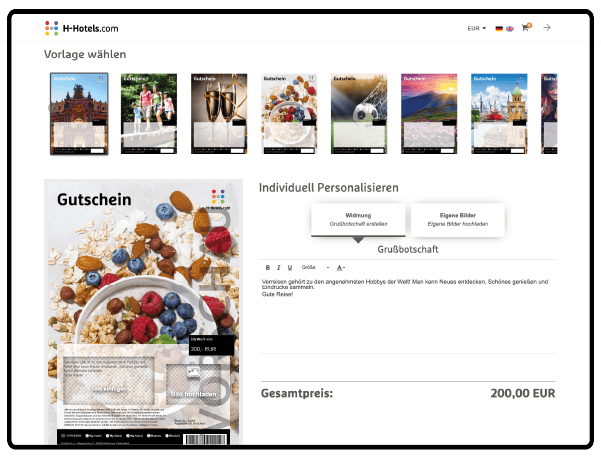Switch language to English flag
Screen dimensions: 601x456
[x=510, y=28]
